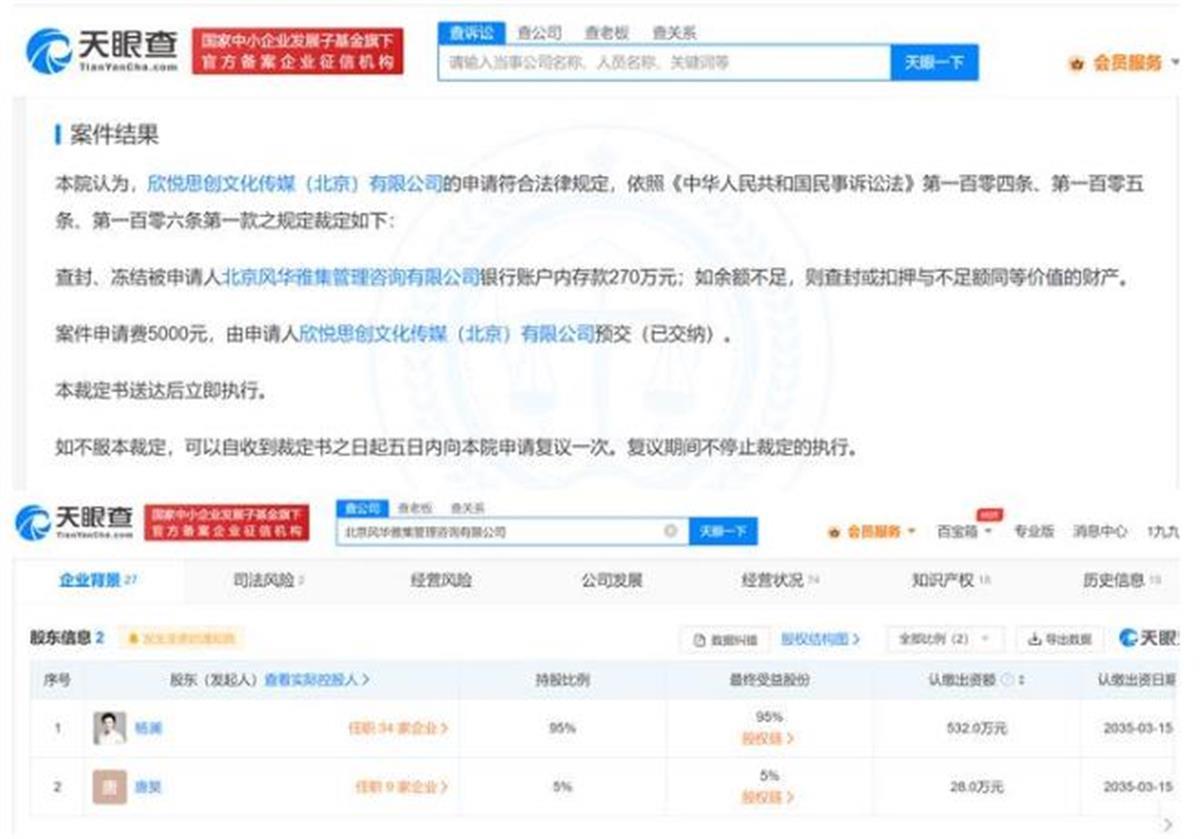Click the 28.0万元 cell
This screenshot has height=839, width=1200.
[x=977, y=787]
